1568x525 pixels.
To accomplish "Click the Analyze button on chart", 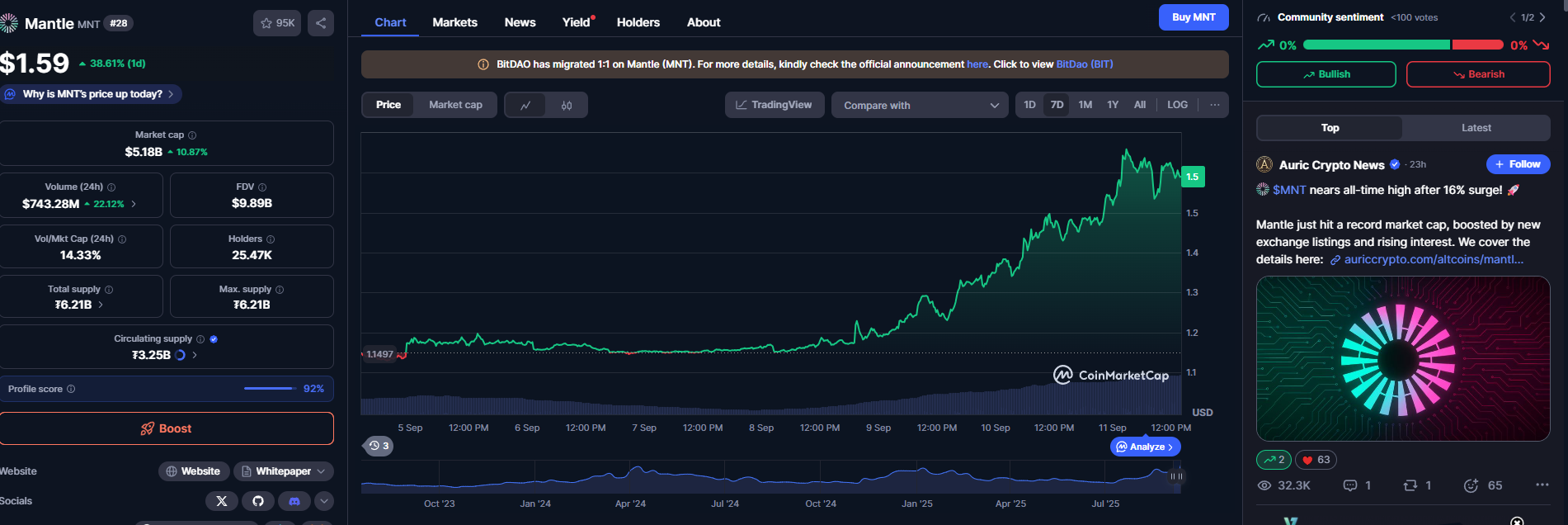I will pyautogui.click(x=1146, y=447).
